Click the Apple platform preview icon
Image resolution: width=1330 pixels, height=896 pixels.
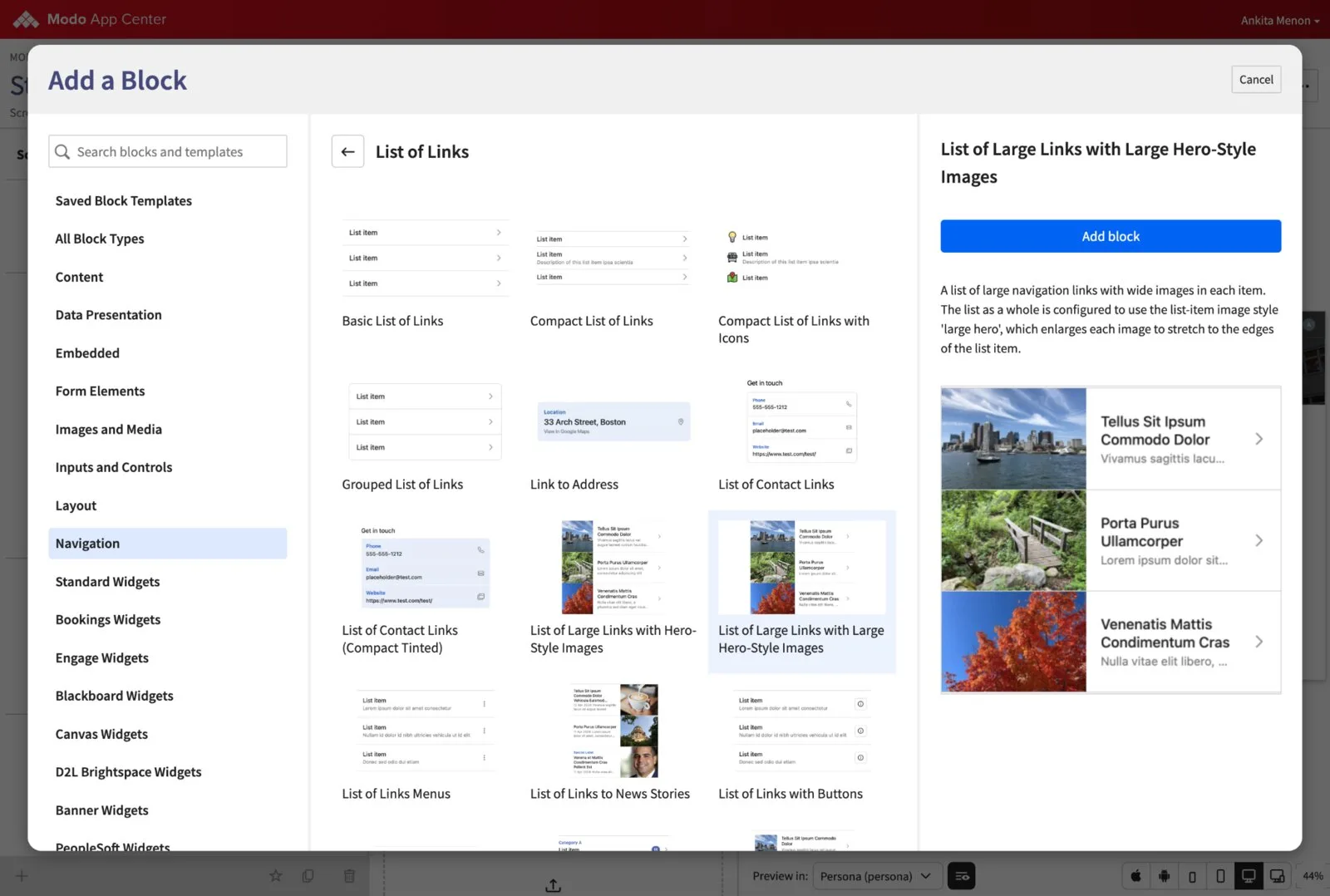coord(1136,876)
